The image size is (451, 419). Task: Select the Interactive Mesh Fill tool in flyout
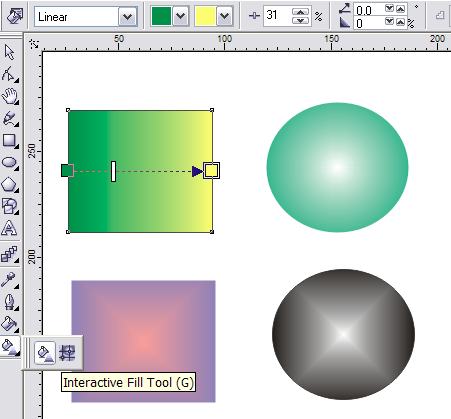tap(67, 353)
